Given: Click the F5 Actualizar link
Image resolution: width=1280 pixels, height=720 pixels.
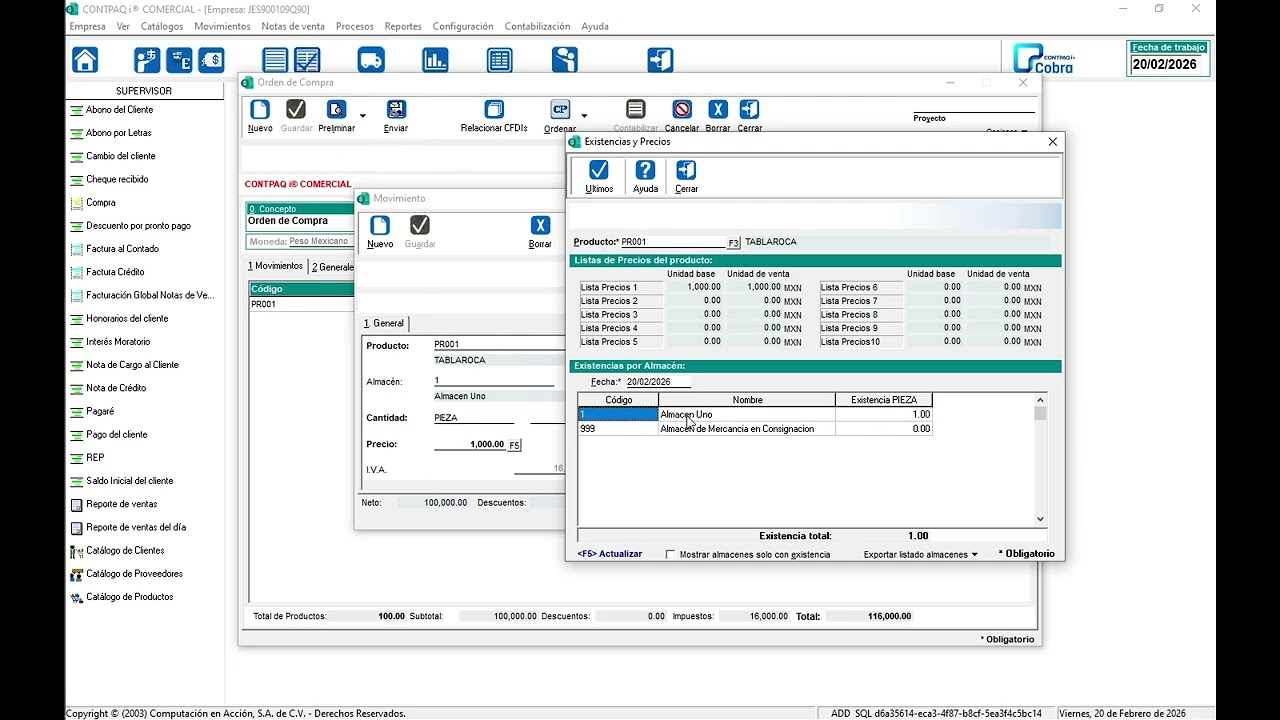Looking at the screenshot, I should (x=610, y=554).
